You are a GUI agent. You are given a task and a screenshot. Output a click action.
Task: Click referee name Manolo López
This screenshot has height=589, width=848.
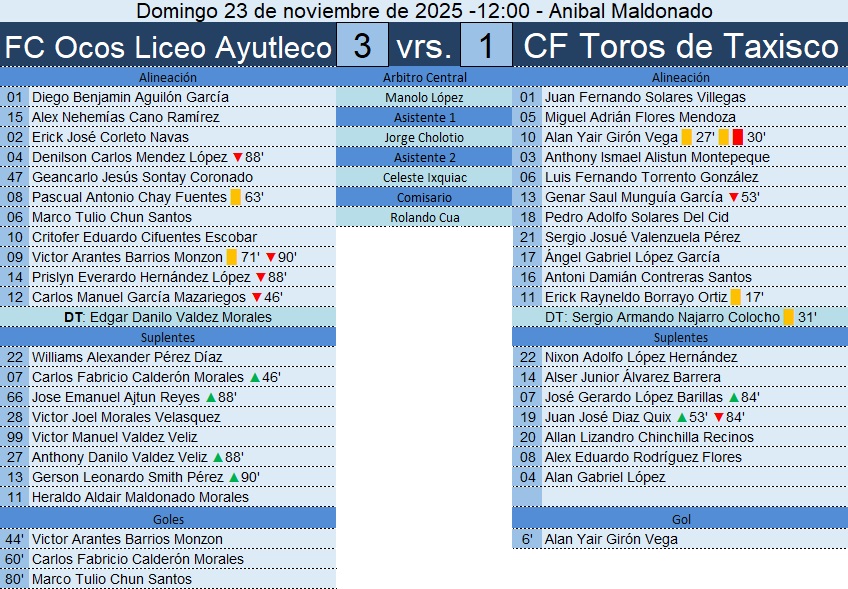pos(424,97)
